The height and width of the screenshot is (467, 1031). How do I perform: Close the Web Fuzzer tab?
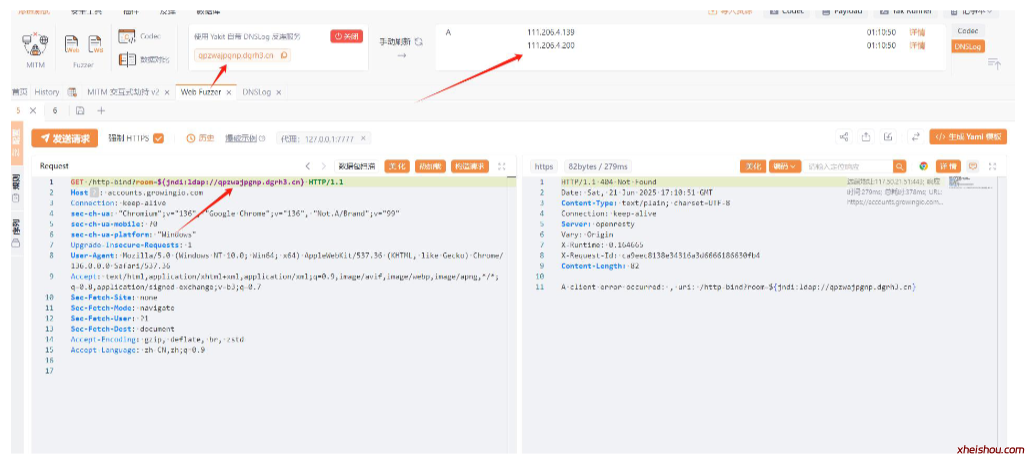[229, 93]
